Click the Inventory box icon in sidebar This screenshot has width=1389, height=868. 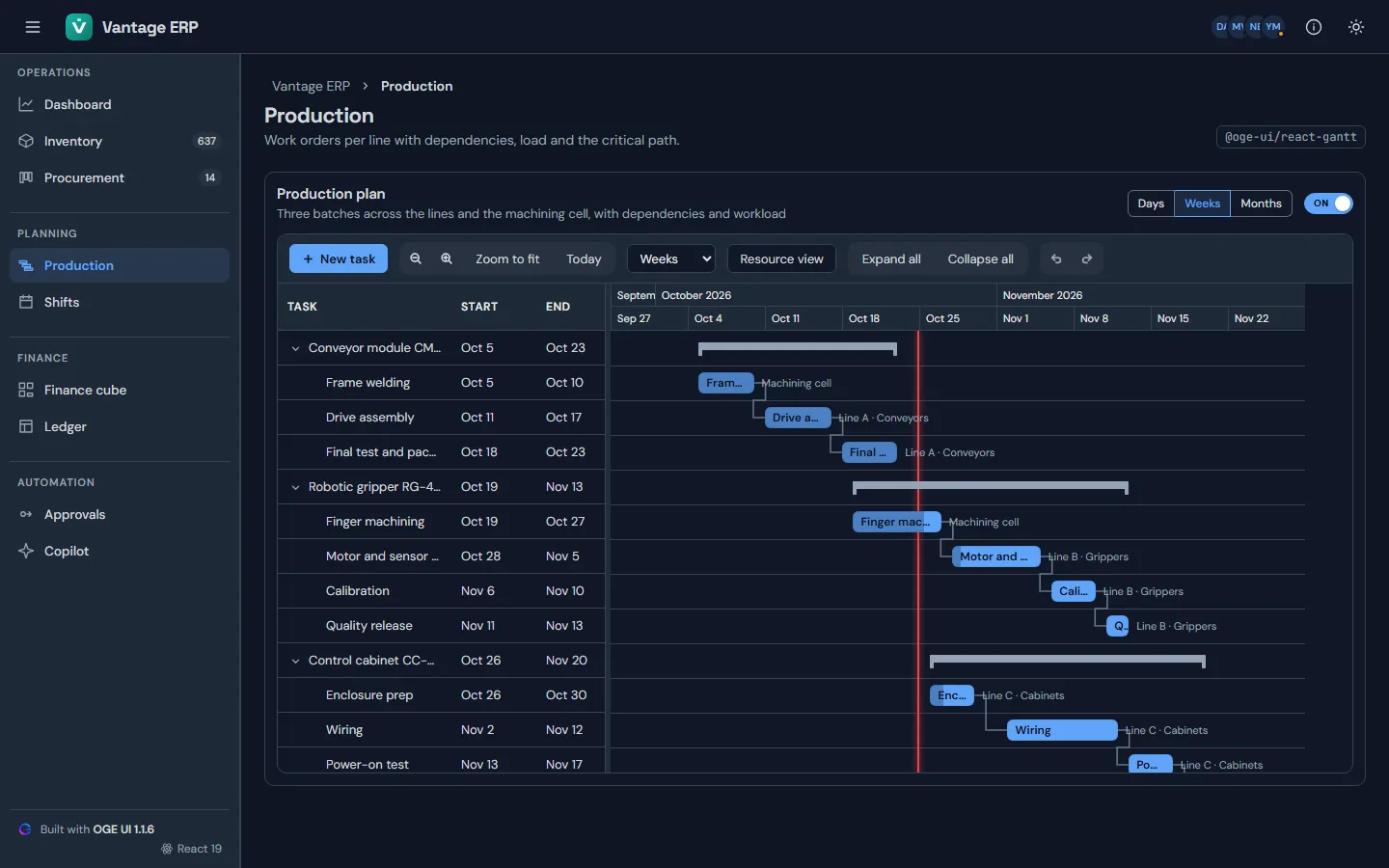coord(26,141)
